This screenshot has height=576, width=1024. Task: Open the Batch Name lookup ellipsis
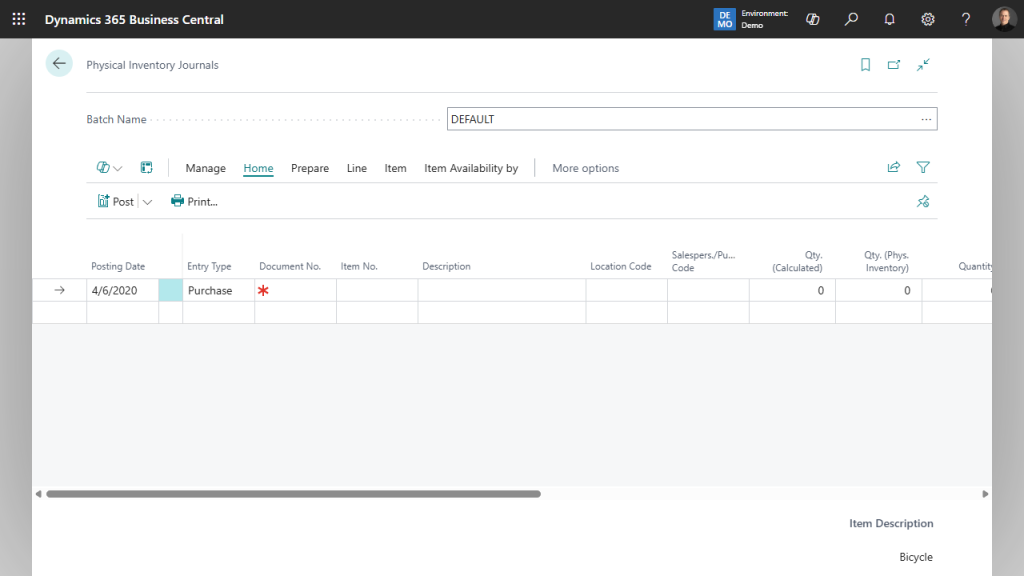point(925,118)
